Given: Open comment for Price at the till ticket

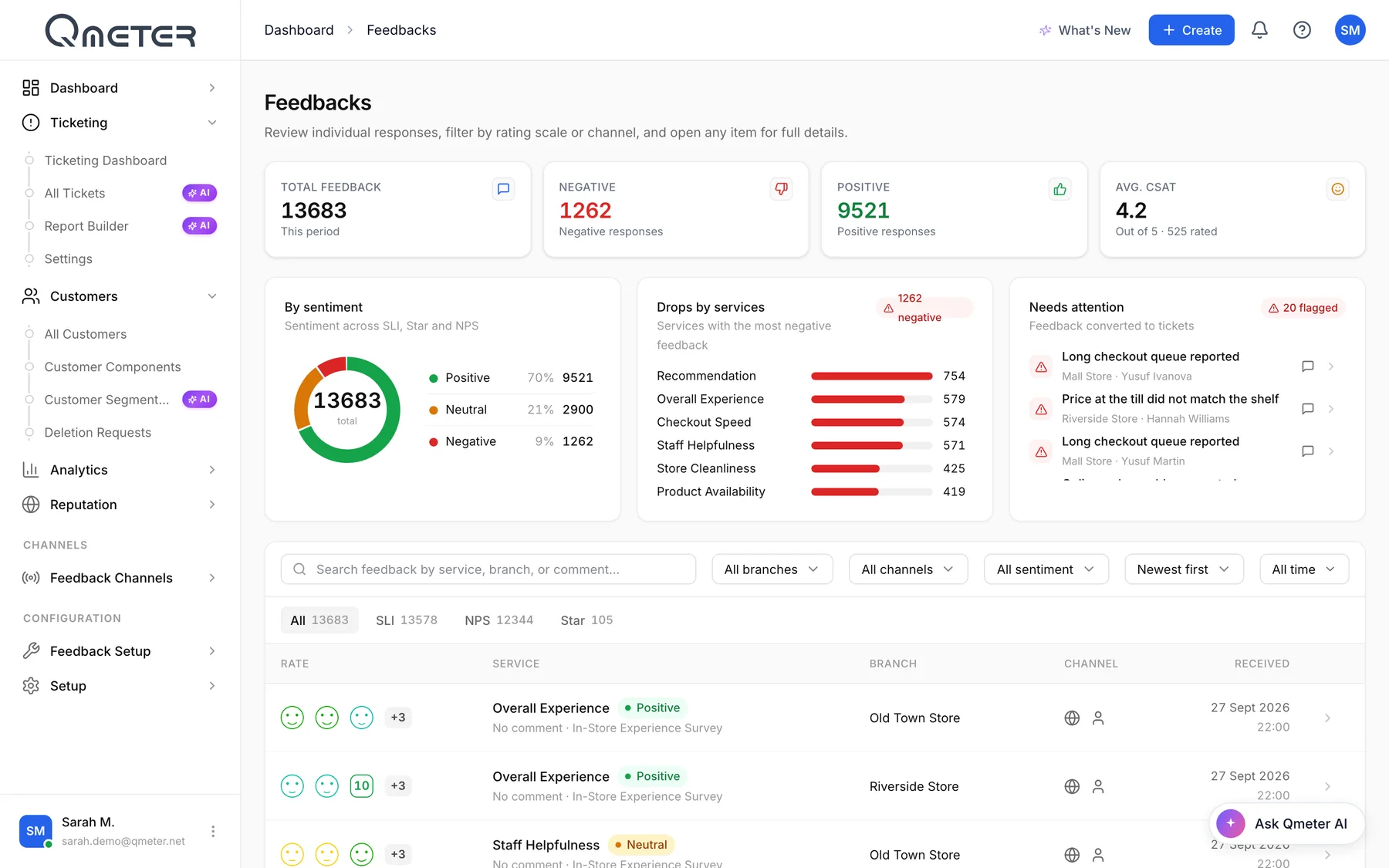Looking at the screenshot, I should point(1307,409).
